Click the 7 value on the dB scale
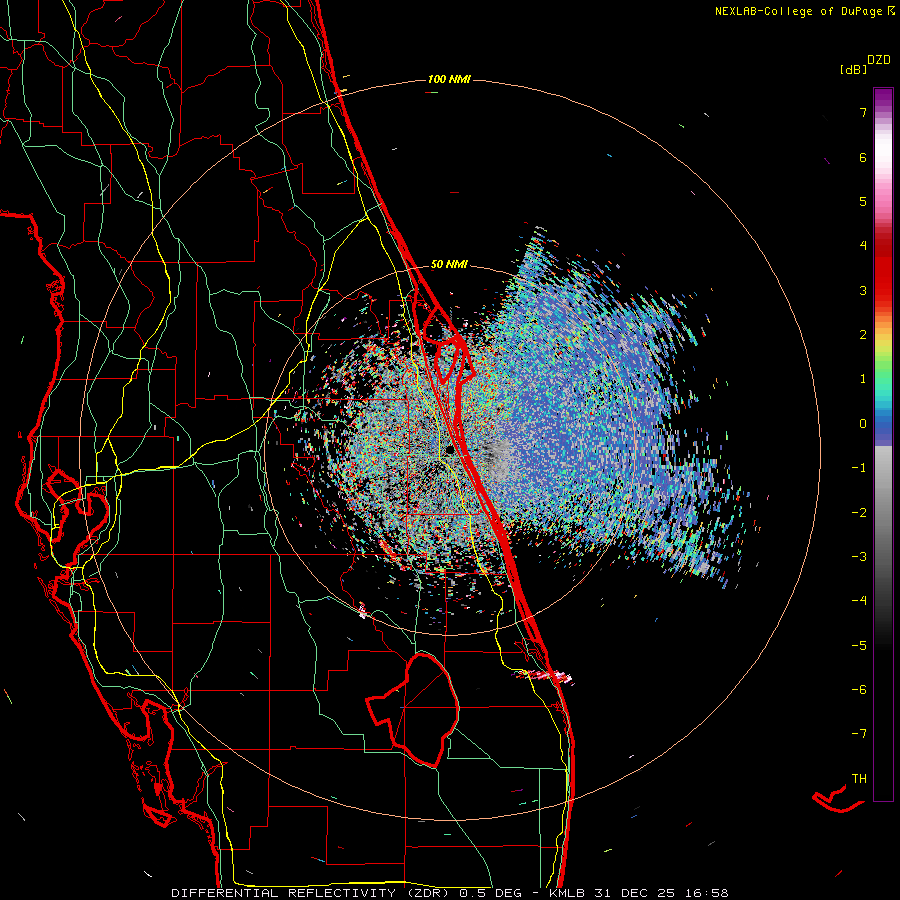Viewport: 900px width, 900px height. (863, 112)
